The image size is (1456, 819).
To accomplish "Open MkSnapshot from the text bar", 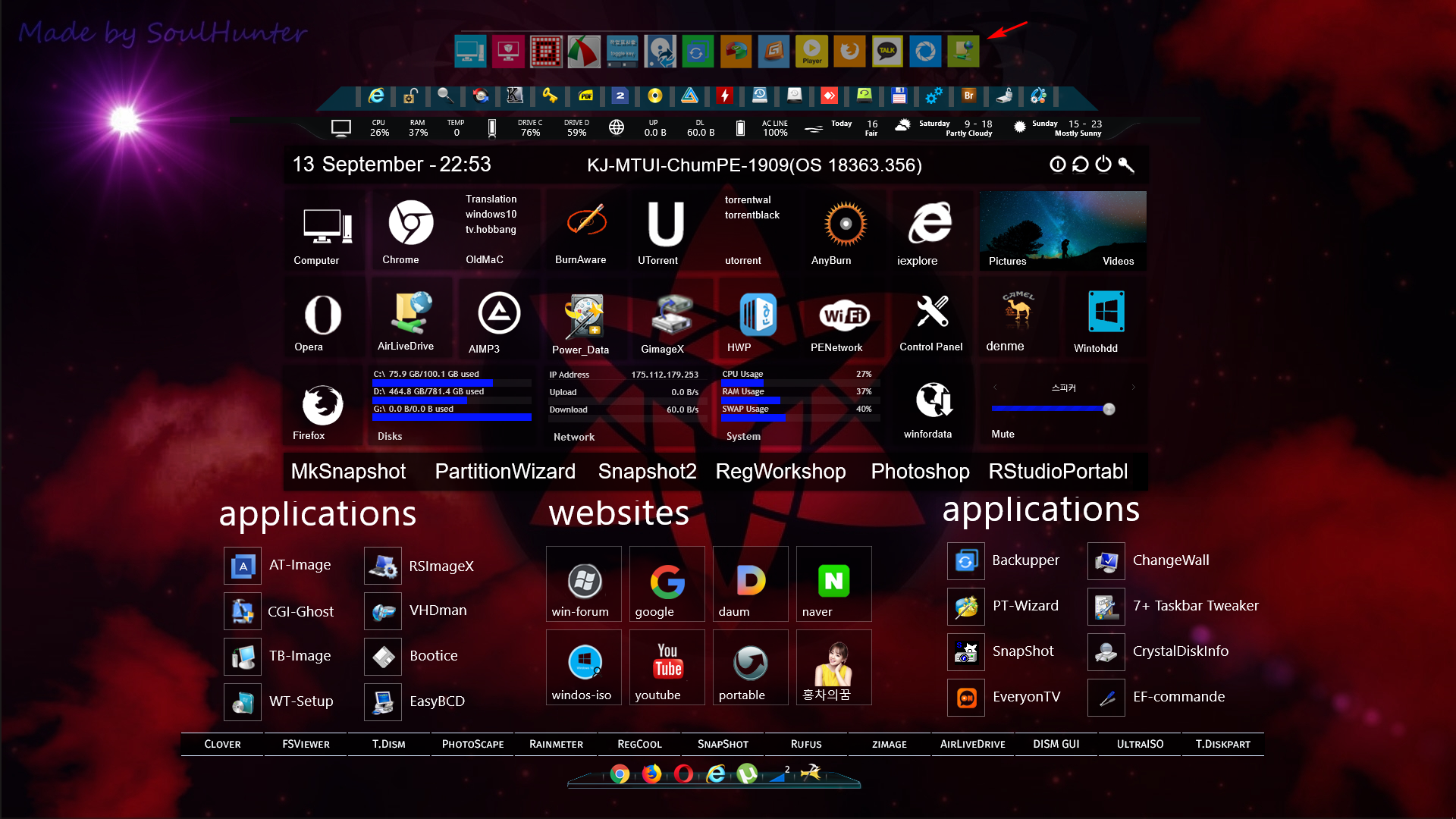I will click(348, 472).
